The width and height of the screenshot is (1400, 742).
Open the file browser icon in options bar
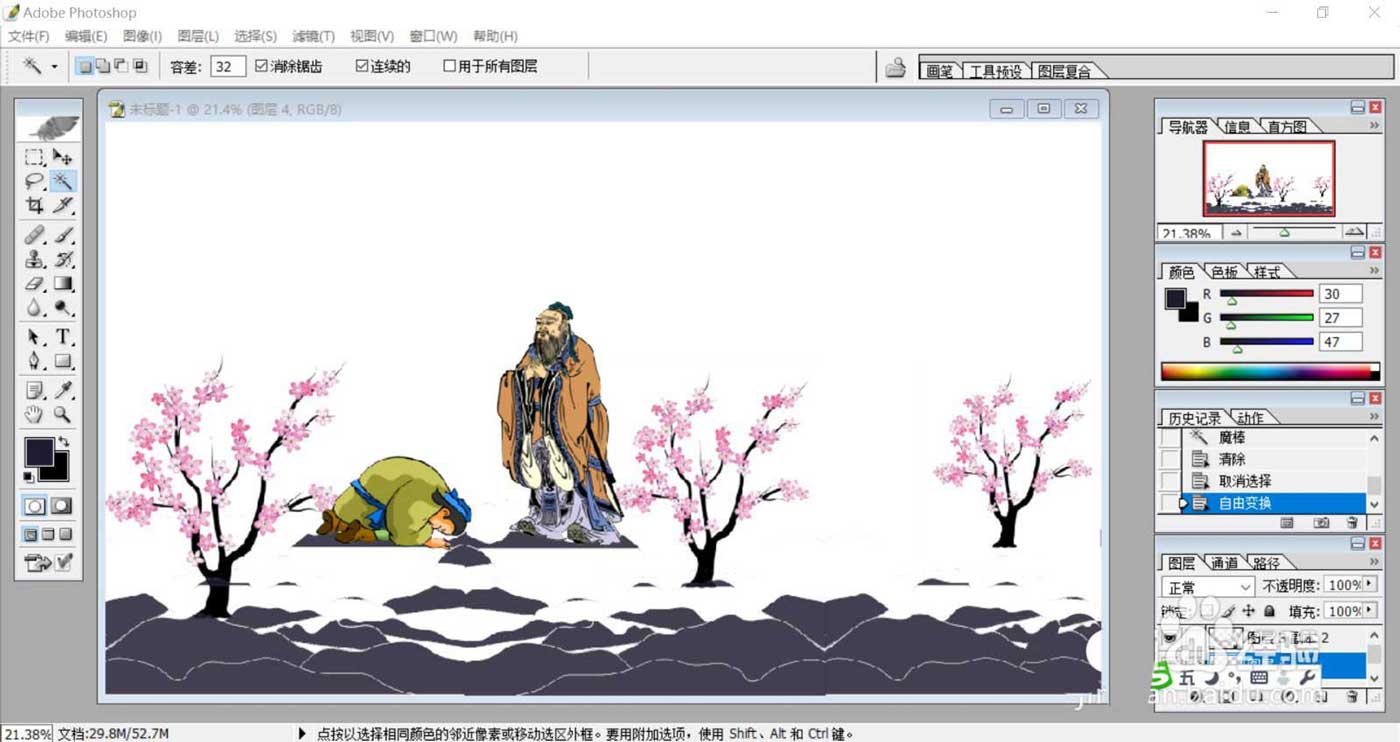(896, 67)
